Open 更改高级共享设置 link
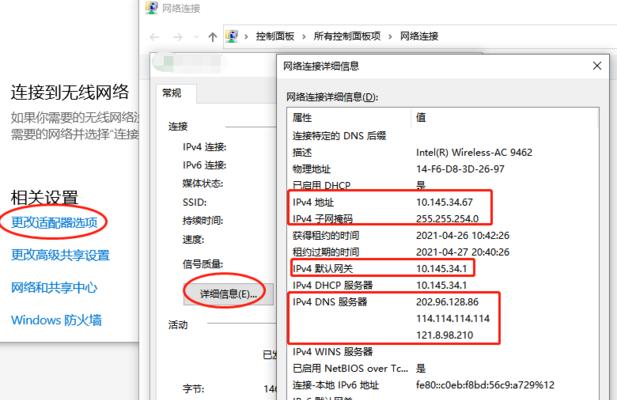This screenshot has height=400, width=617. [60, 255]
